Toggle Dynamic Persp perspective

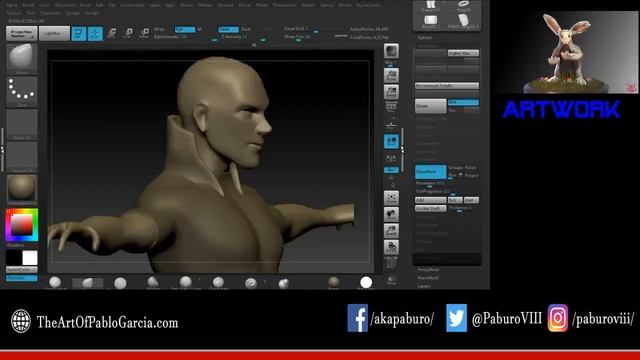pos(391,107)
